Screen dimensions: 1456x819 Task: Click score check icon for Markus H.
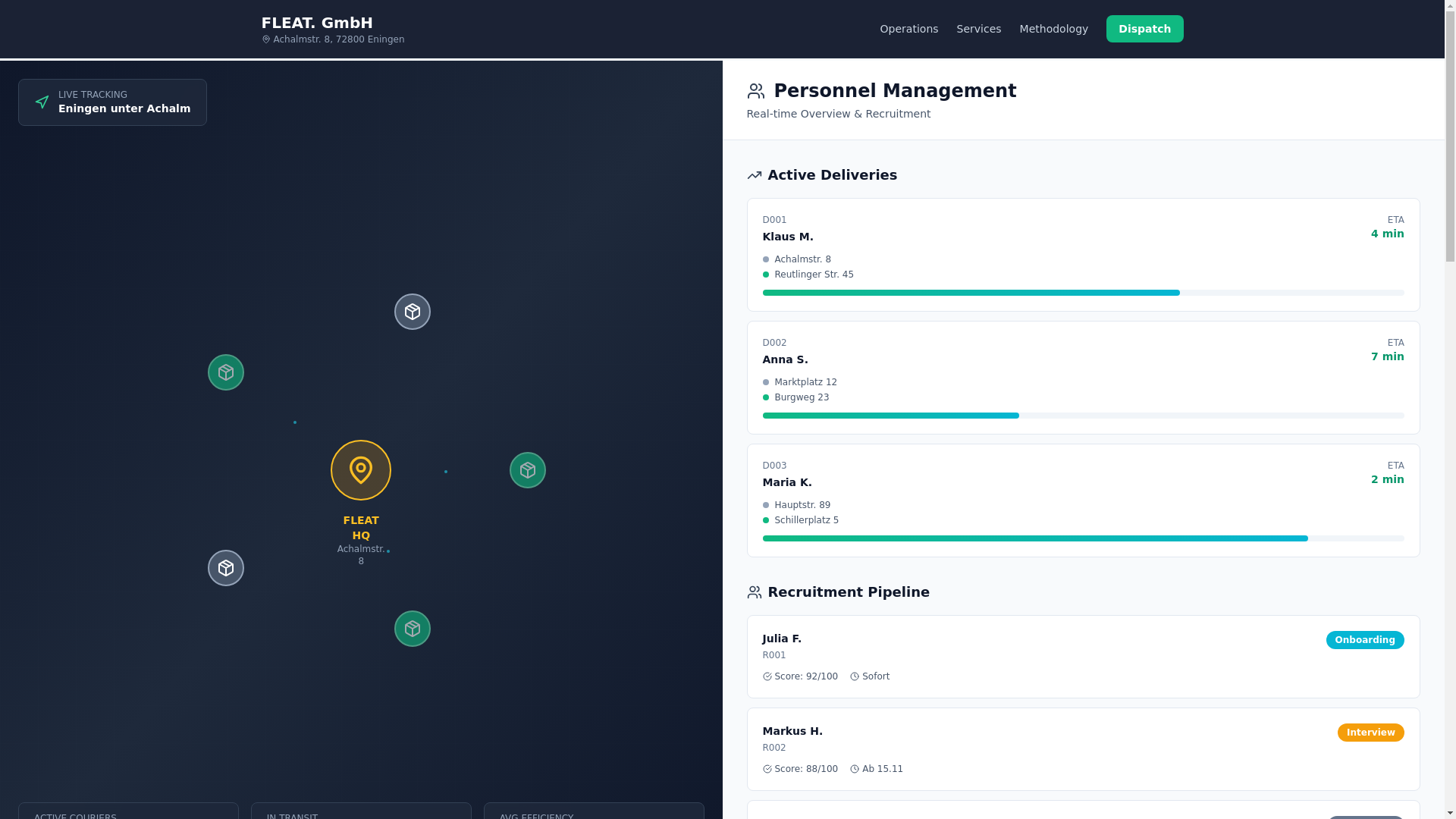pyautogui.click(x=767, y=769)
